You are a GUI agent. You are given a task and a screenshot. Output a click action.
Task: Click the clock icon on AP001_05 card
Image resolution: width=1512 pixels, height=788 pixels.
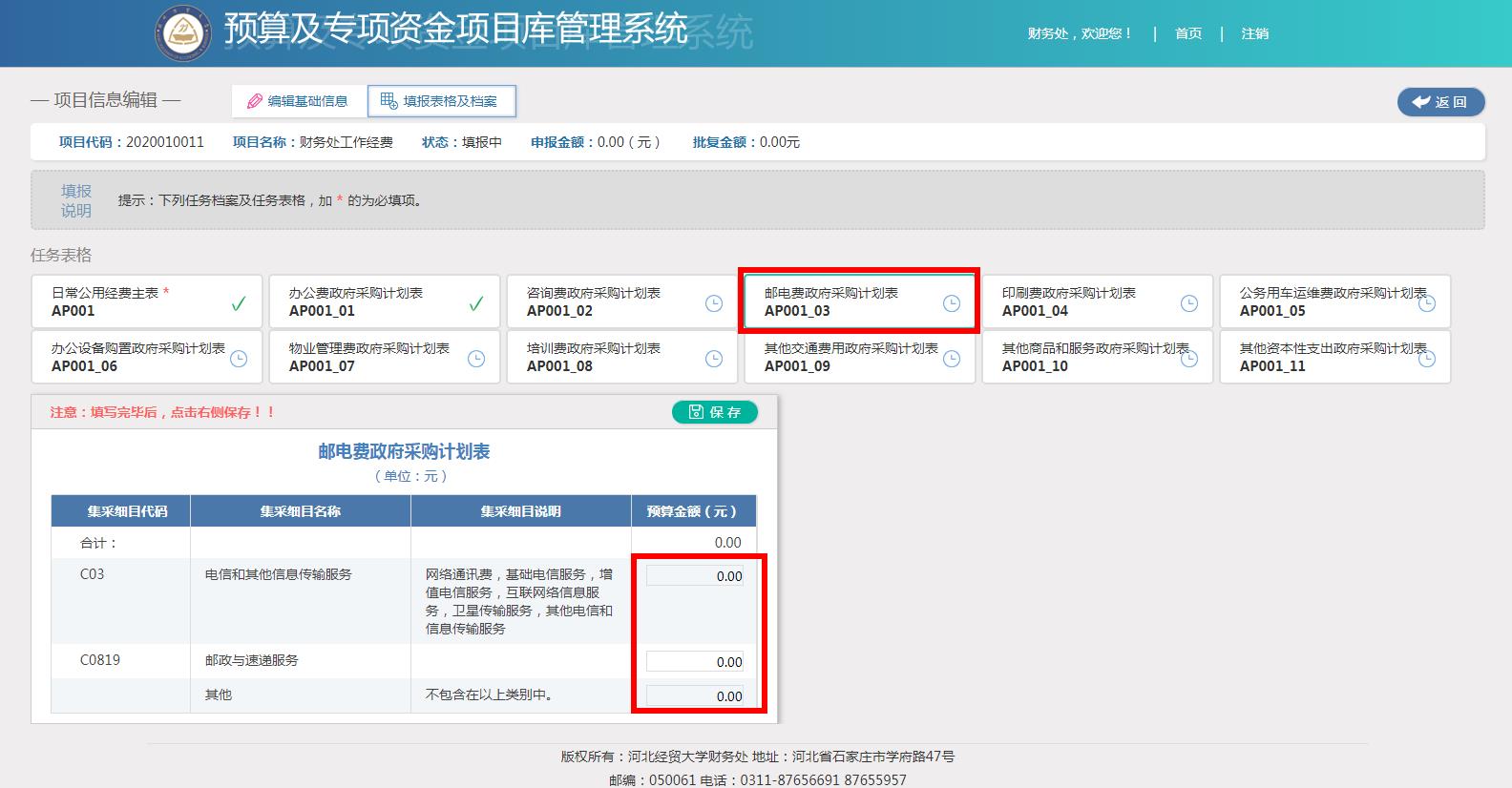(x=1427, y=303)
